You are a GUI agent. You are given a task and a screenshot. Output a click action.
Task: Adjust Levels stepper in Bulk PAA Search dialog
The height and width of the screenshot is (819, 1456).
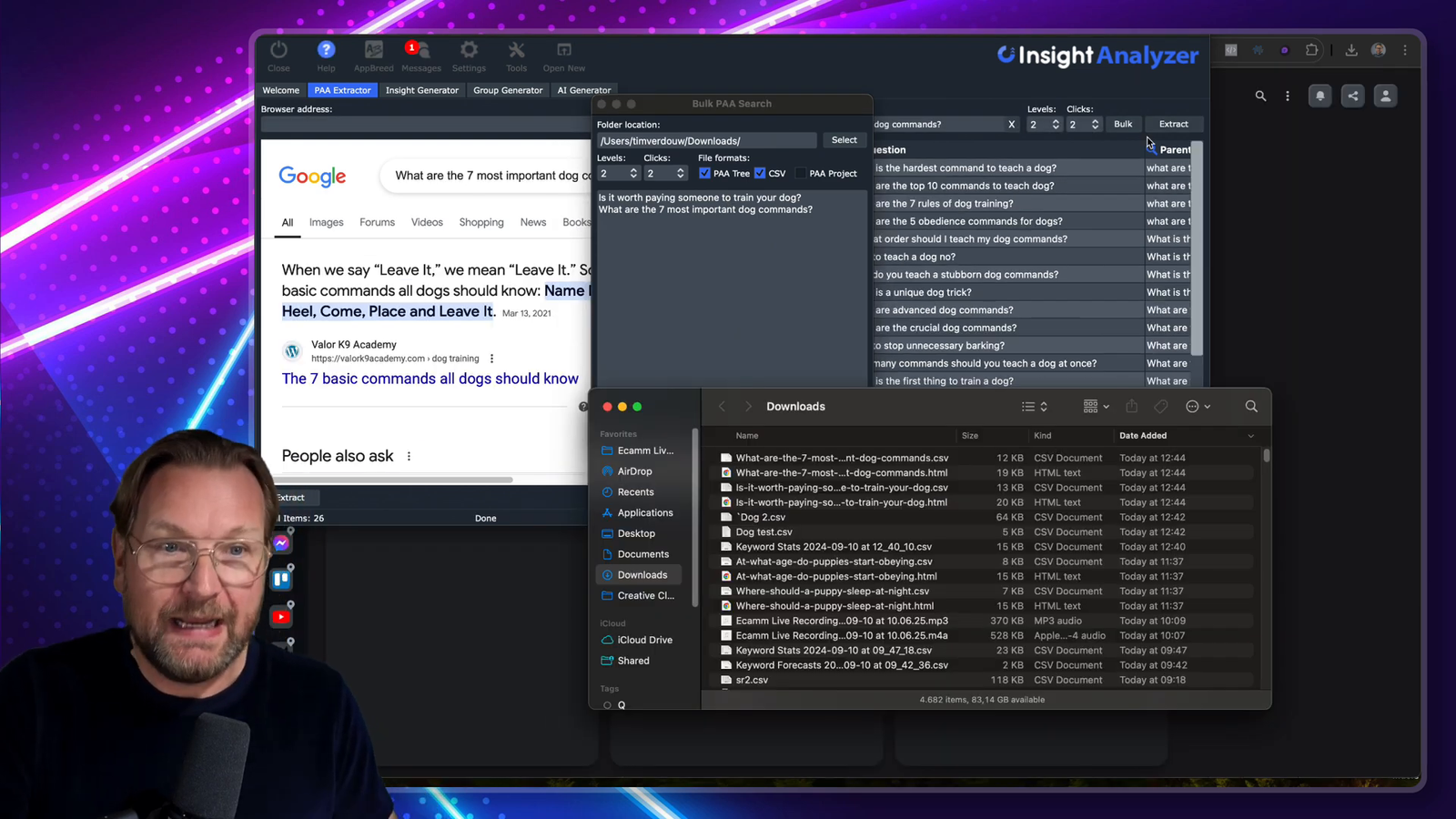(633, 173)
